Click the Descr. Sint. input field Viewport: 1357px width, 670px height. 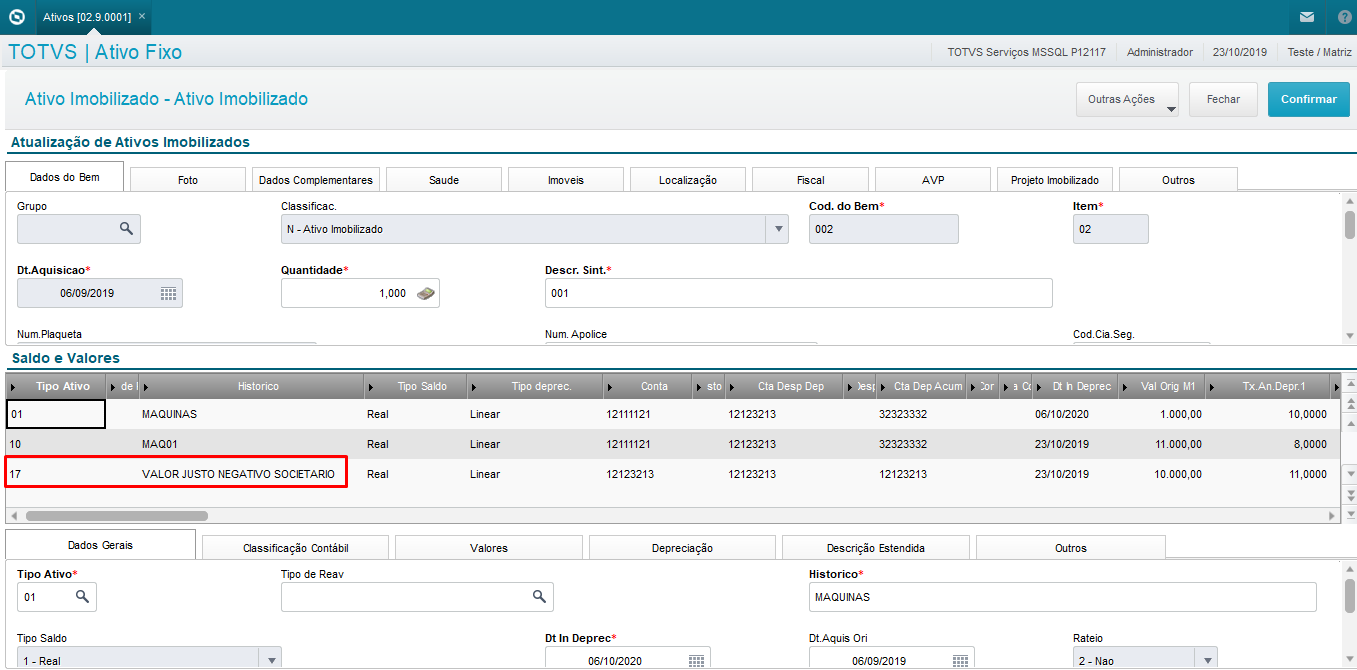click(799, 293)
